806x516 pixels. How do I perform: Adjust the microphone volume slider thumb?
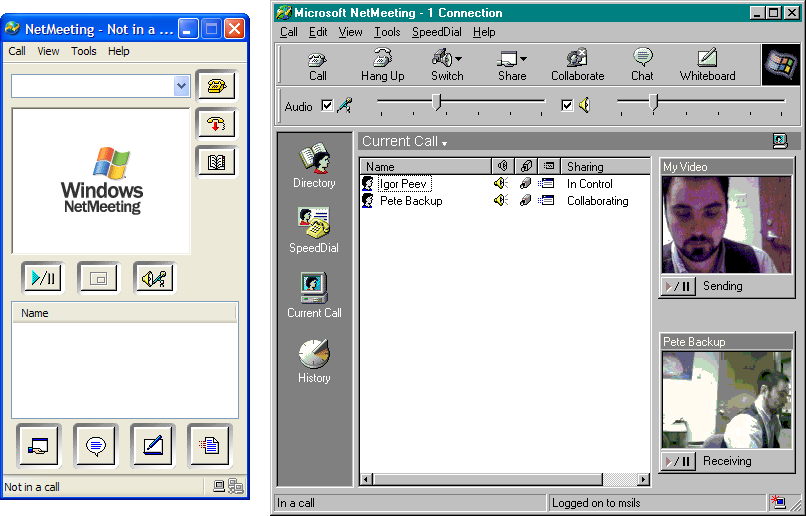(436, 102)
